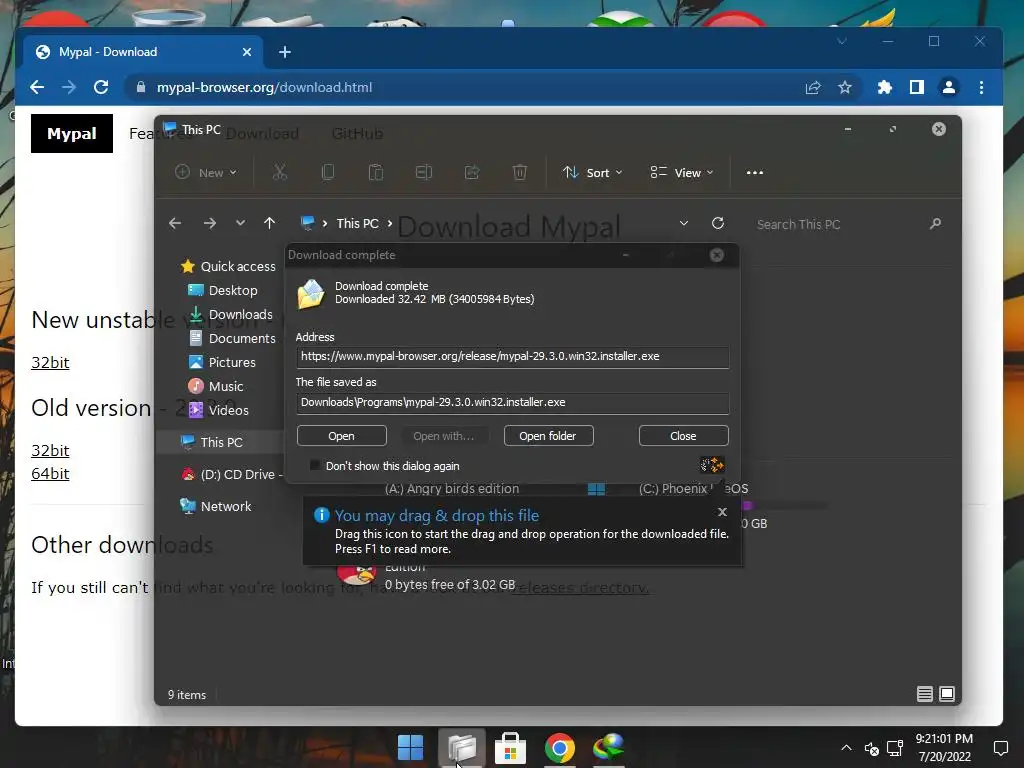Select Videos in navigation pane

[218, 410]
